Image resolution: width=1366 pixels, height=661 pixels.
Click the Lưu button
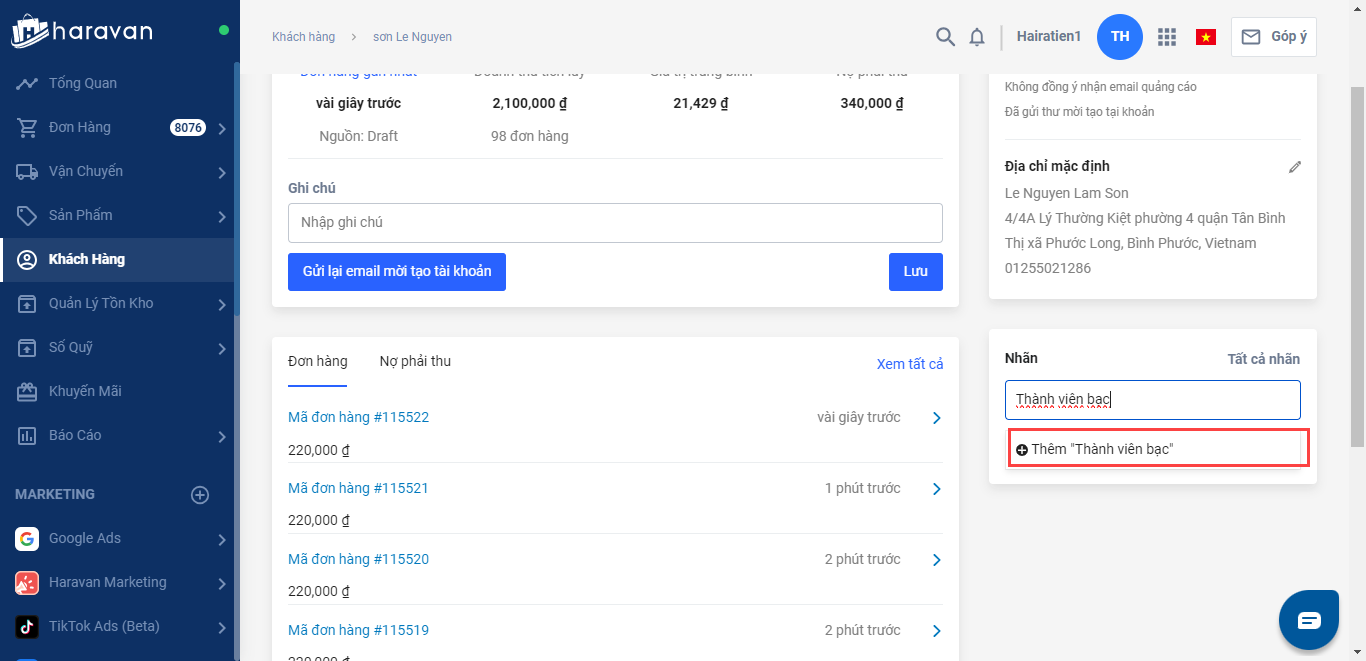point(915,272)
